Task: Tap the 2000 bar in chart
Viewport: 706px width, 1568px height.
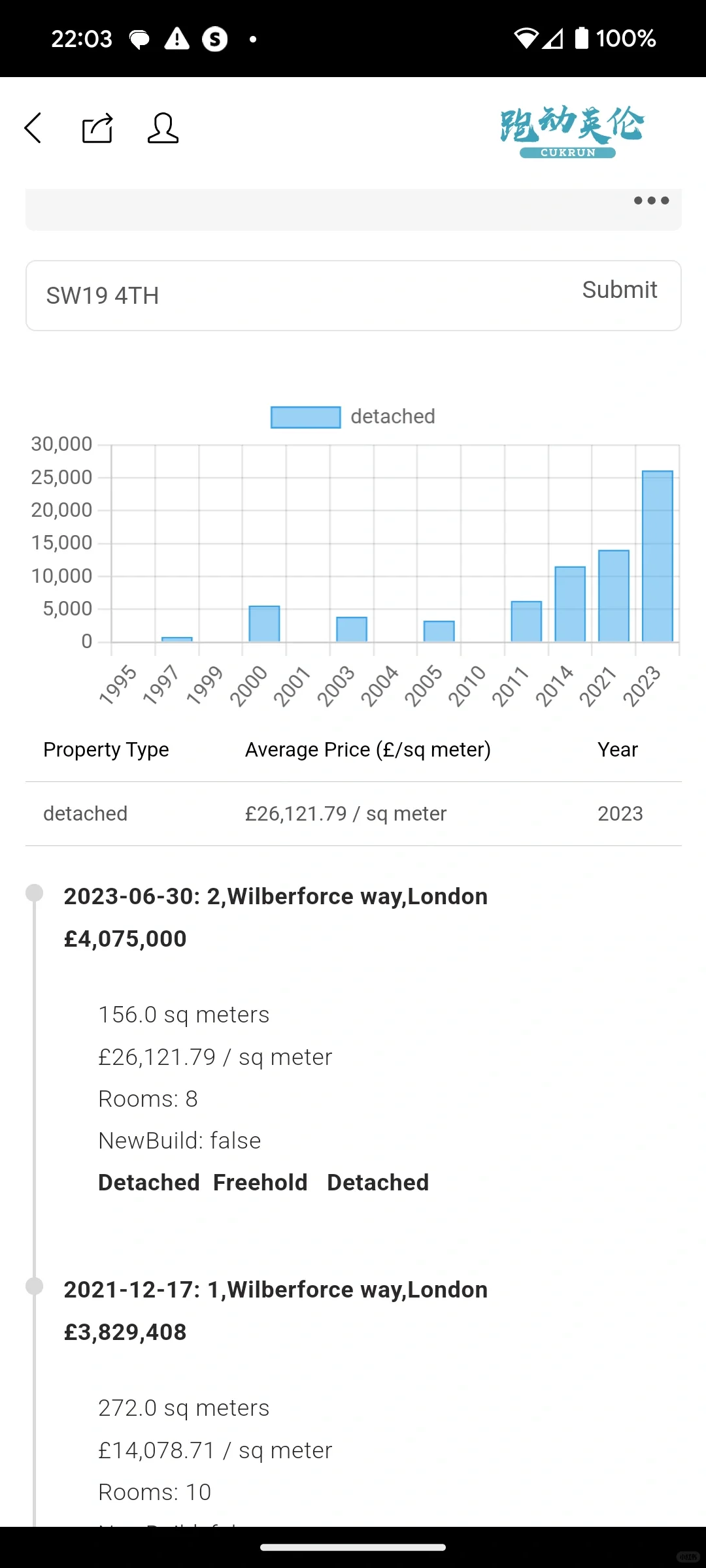Action: point(264,623)
